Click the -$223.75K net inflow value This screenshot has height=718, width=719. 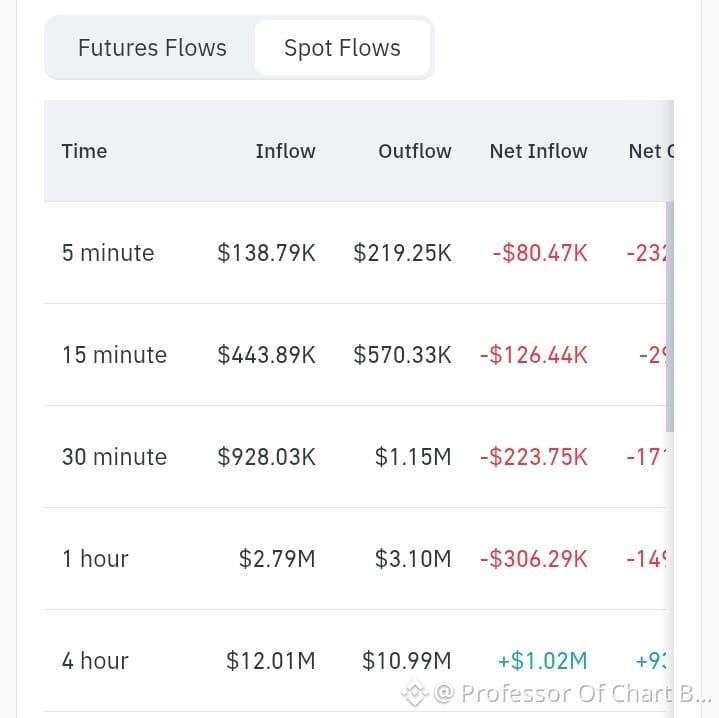(534, 457)
